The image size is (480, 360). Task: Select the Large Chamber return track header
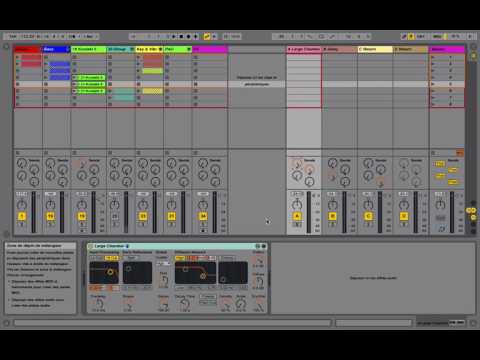tap(304, 49)
